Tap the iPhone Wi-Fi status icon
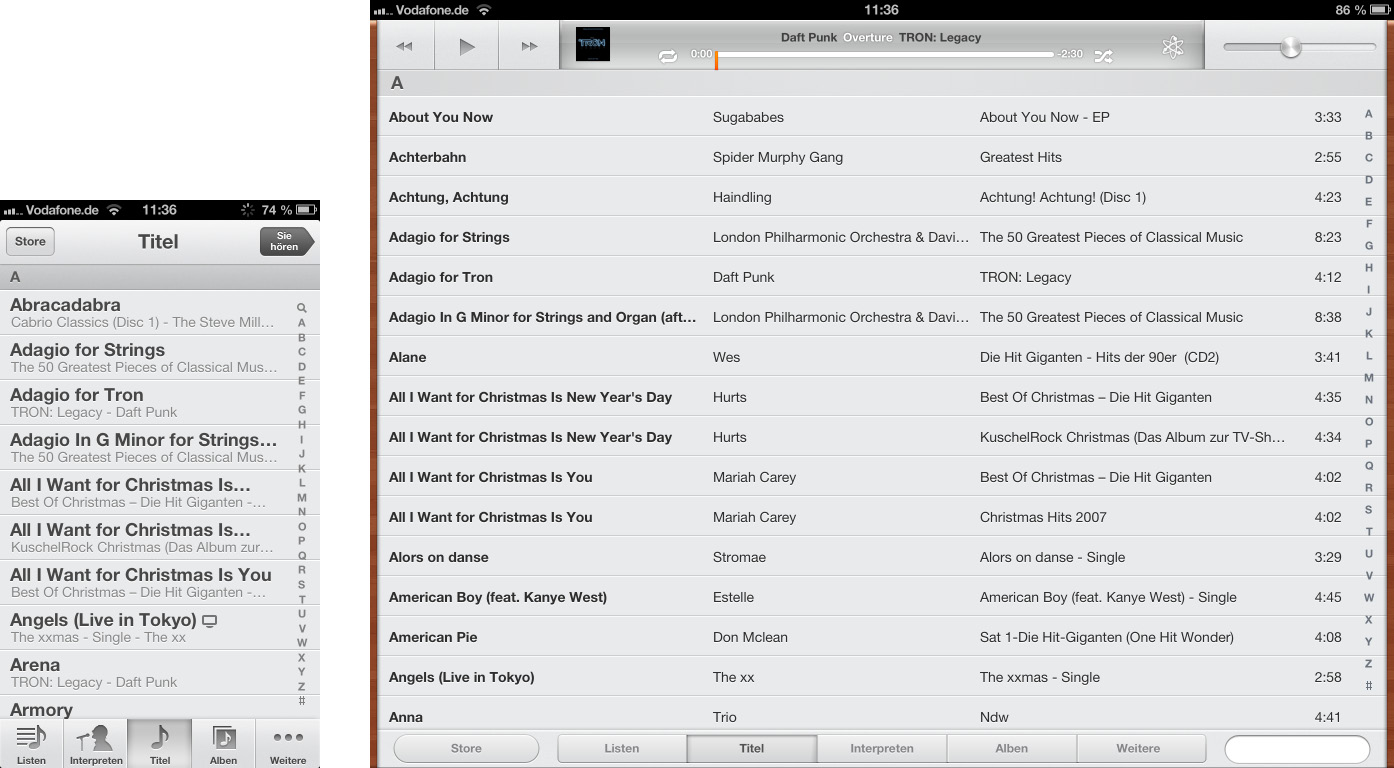The height and width of the screenshot is (768, 1394). (x=114, y=210)
